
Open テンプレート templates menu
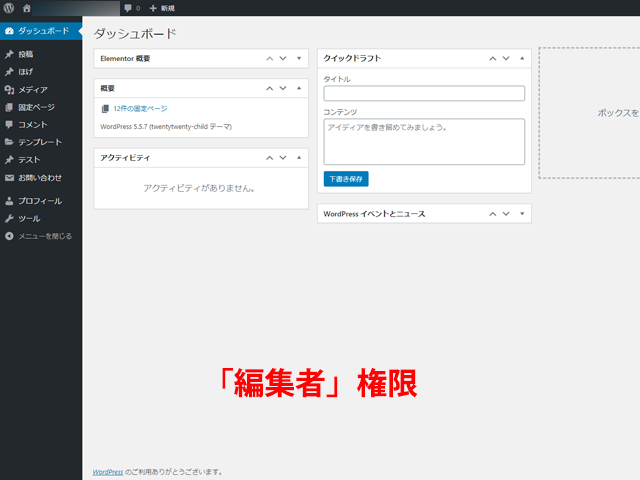click(41, 142)
